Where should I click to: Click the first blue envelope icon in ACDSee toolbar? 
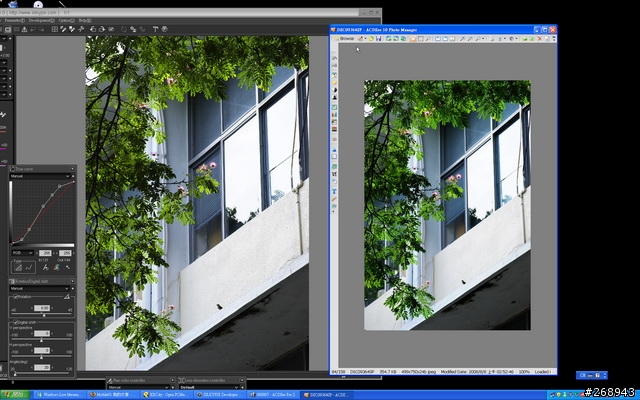coord(438,39)
